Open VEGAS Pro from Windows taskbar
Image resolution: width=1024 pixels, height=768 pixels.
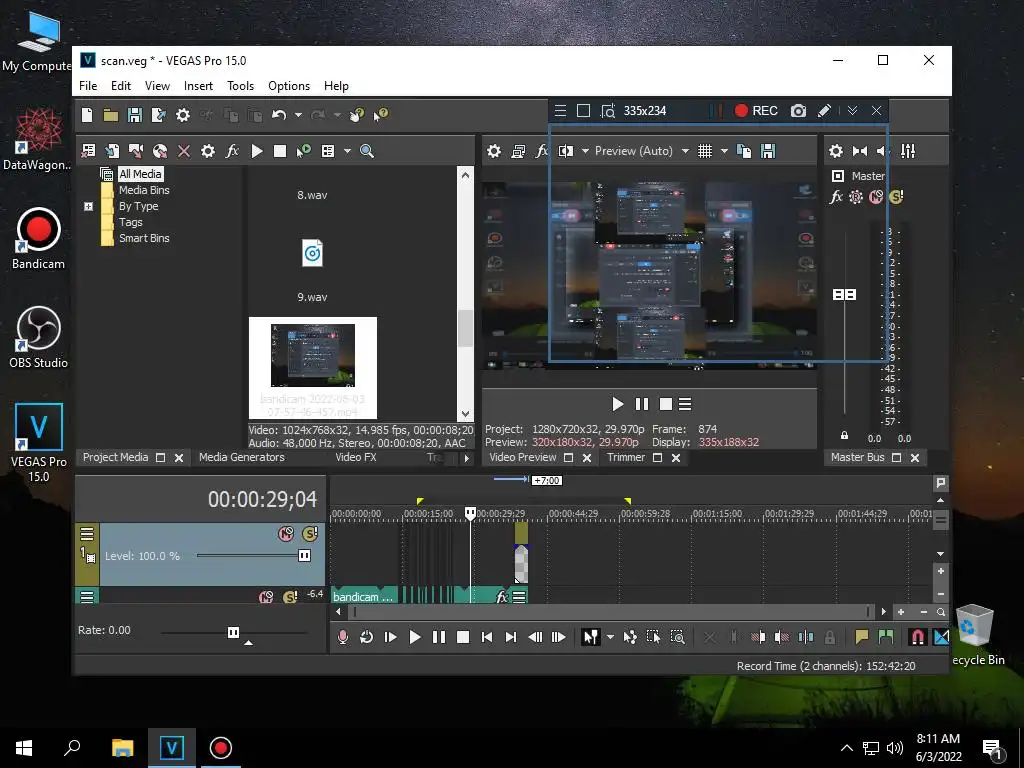[172, 748]
